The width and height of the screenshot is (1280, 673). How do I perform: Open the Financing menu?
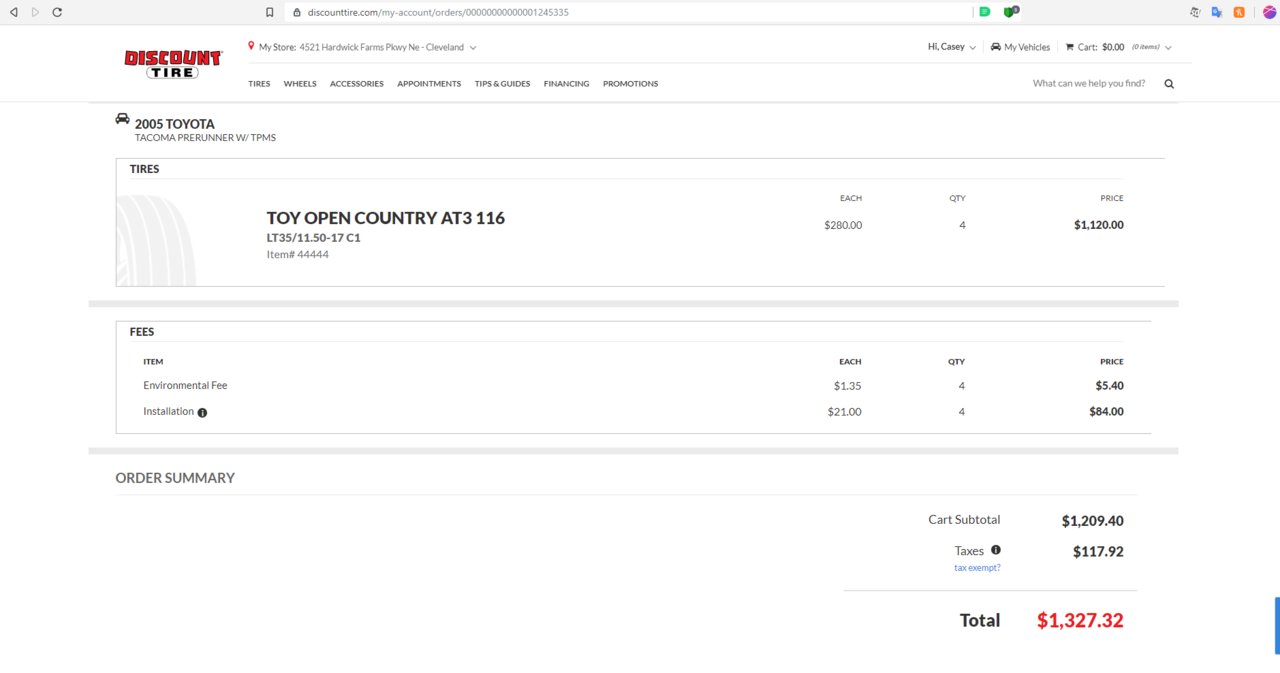[x=566, y=84]
